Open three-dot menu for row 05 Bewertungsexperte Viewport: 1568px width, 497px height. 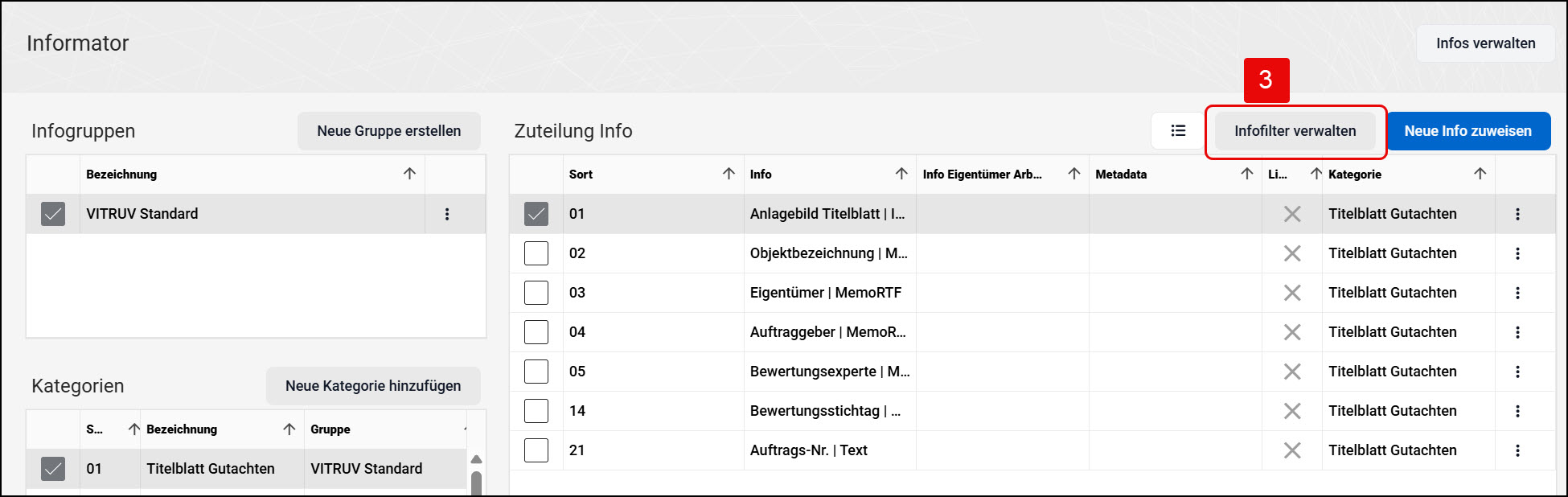1517,372
